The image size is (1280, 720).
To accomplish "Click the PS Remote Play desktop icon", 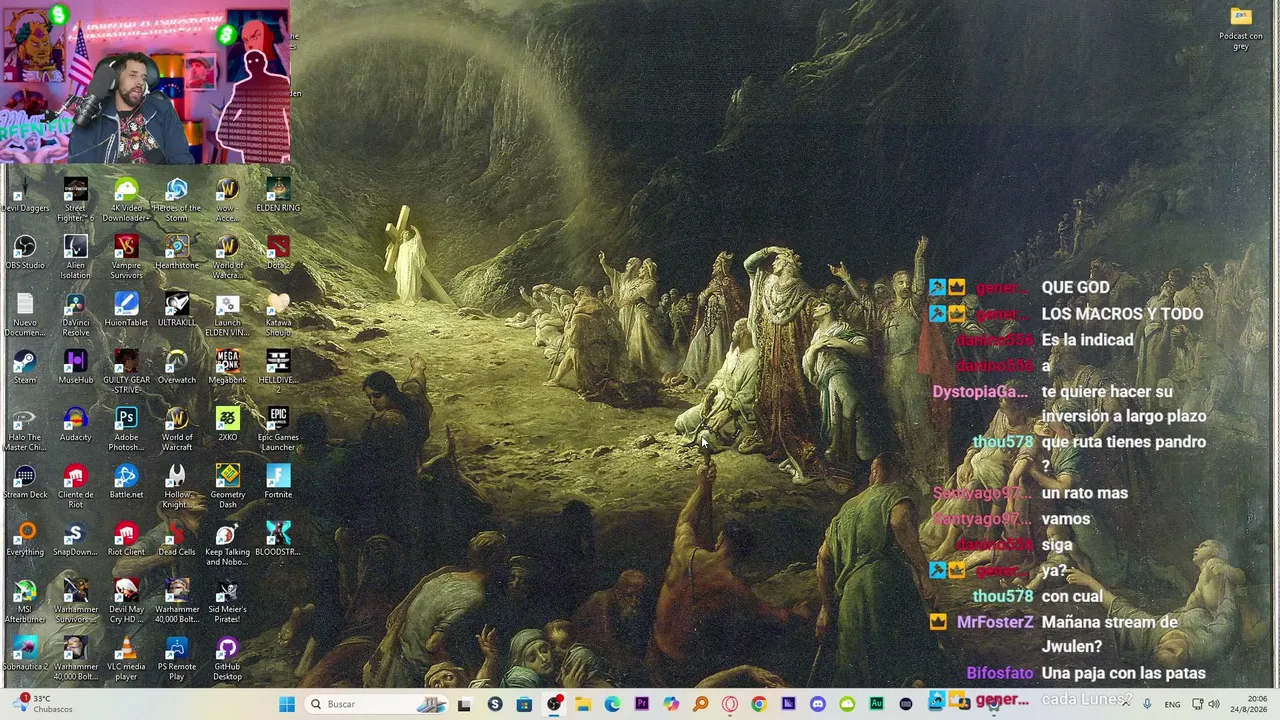I will tap(177, 658).
